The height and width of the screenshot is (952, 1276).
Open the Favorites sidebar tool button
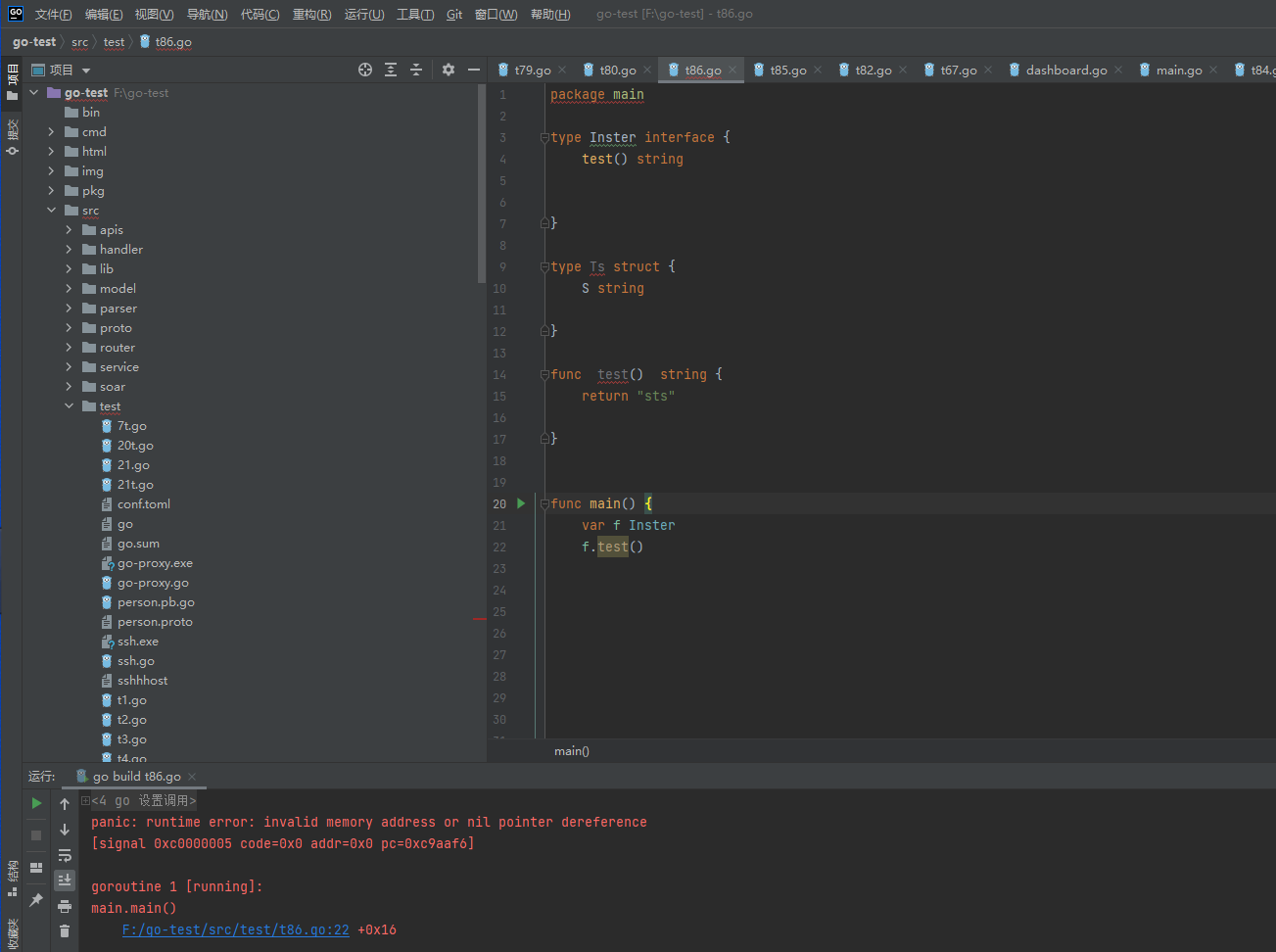coord(12,933)
